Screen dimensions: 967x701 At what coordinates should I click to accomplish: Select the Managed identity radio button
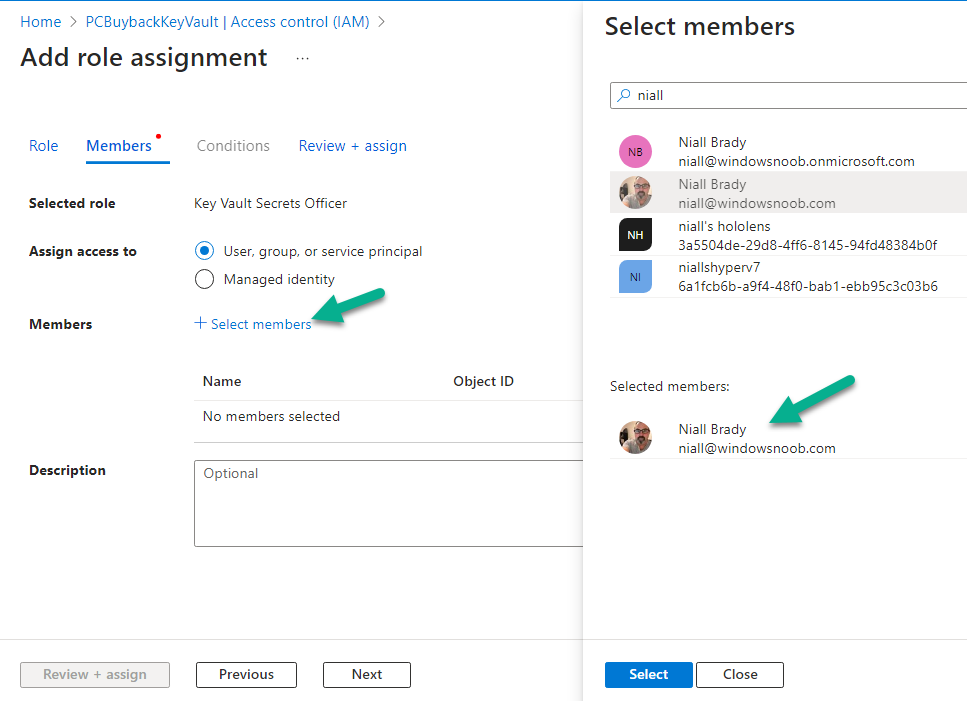(x=204, y=279)
